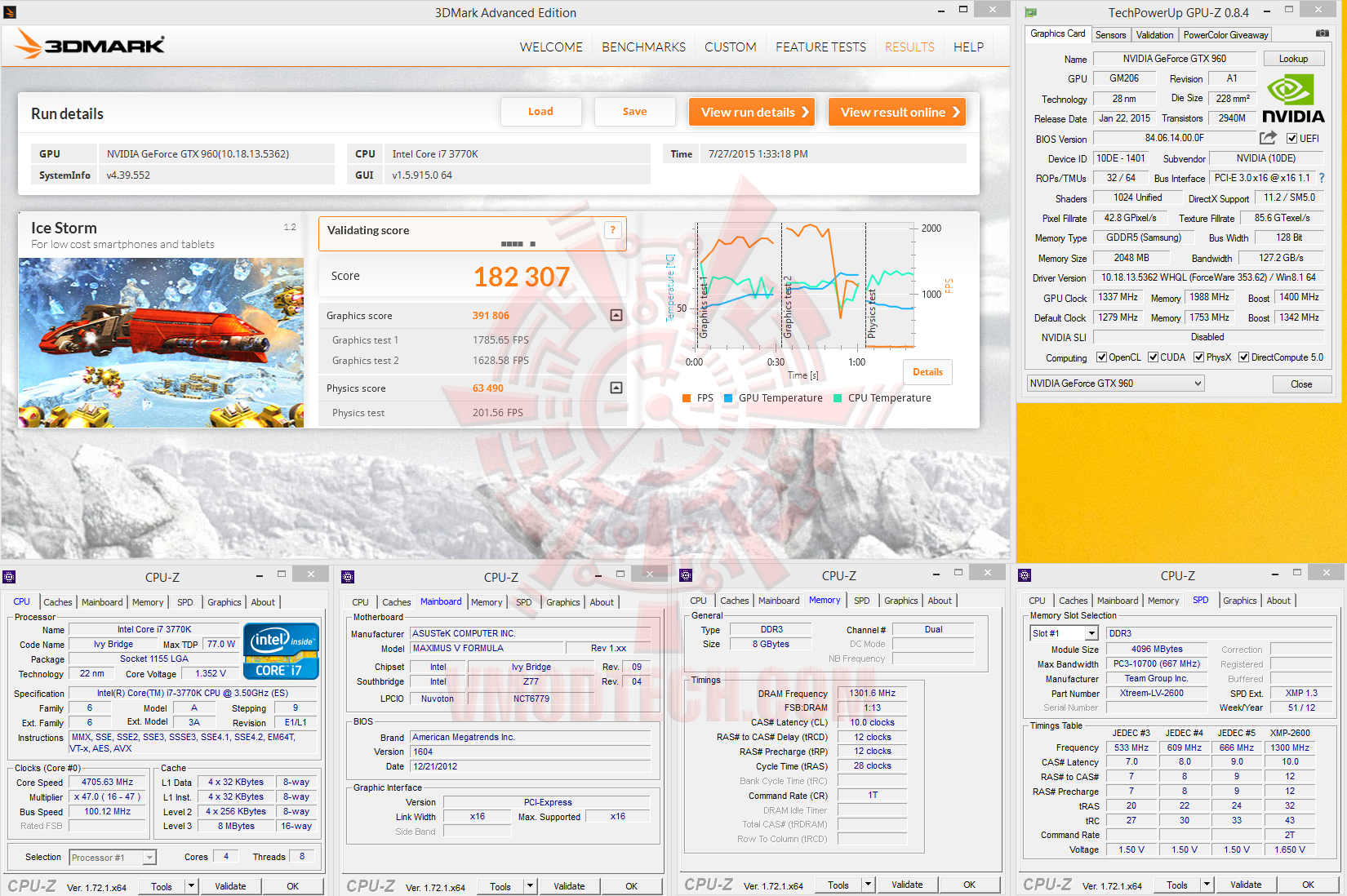Image resolution: width=1347 pixels, height=896 pixels.
Task: Click the blue GPU Temperature legend swatch
Action: 728,398
